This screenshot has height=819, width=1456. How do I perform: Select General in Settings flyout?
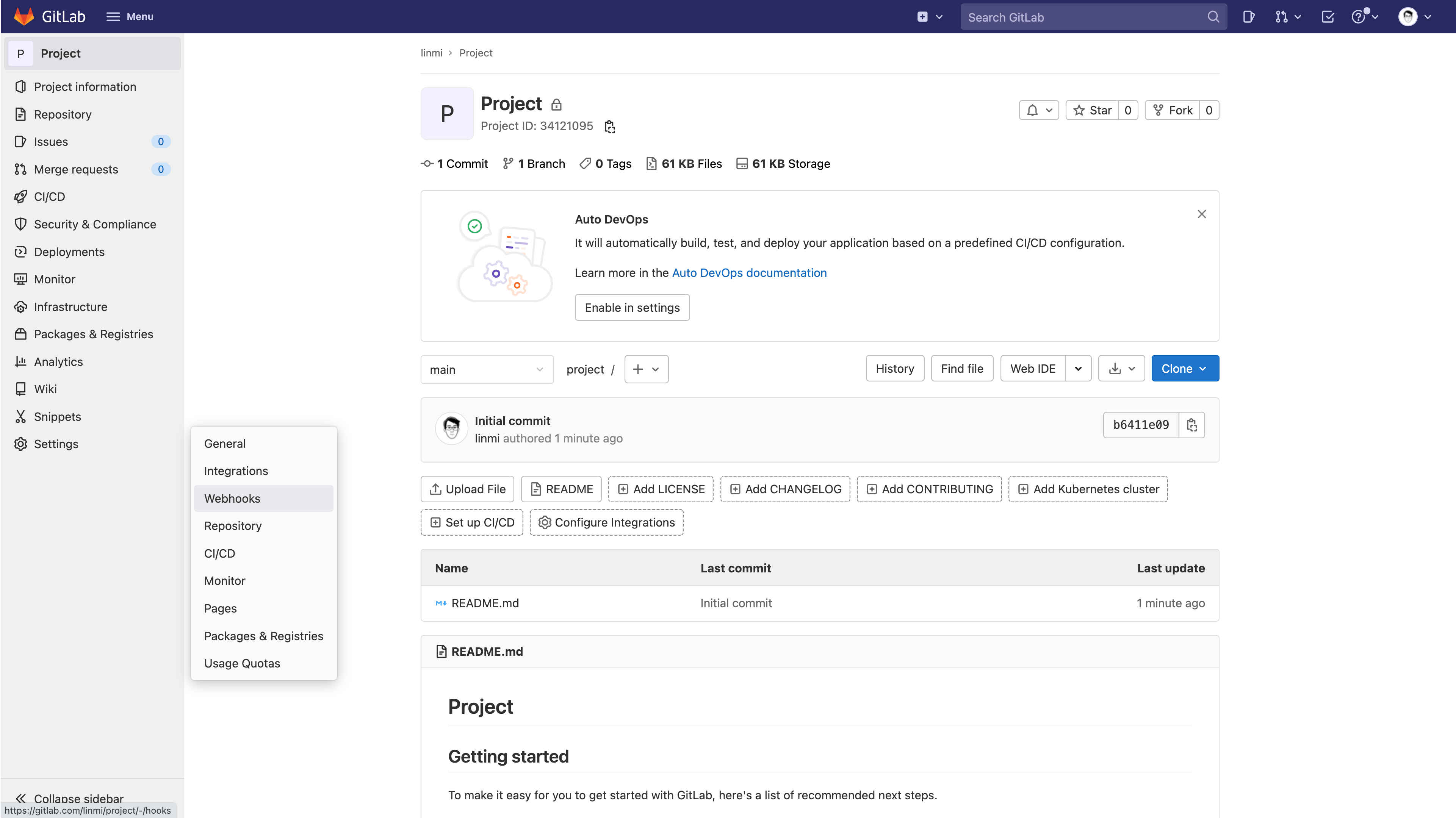pyautogui.click(x=263, y=443)
